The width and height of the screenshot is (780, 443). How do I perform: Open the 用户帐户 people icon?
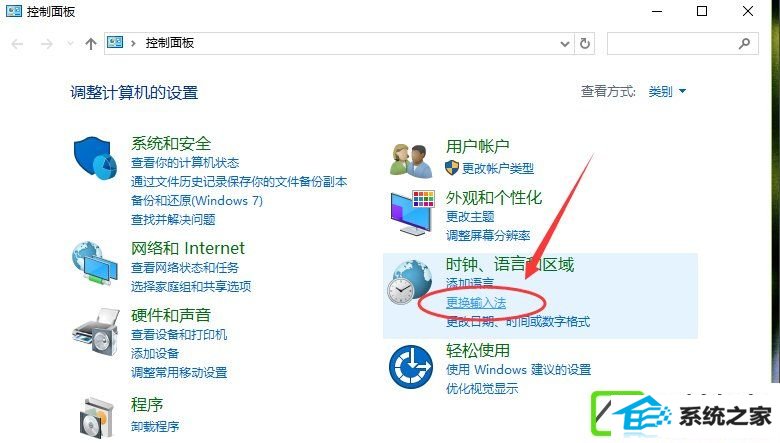point(411,161)
